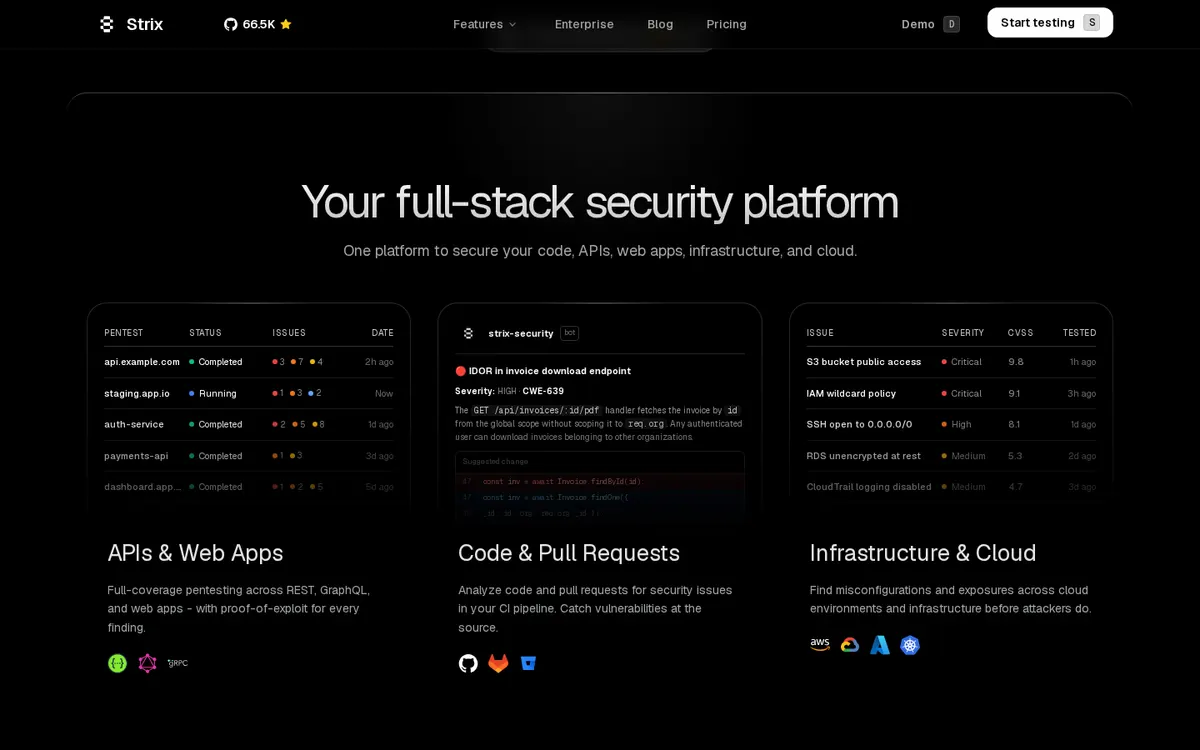Click the Start testing button

[x=1050, y=23]
